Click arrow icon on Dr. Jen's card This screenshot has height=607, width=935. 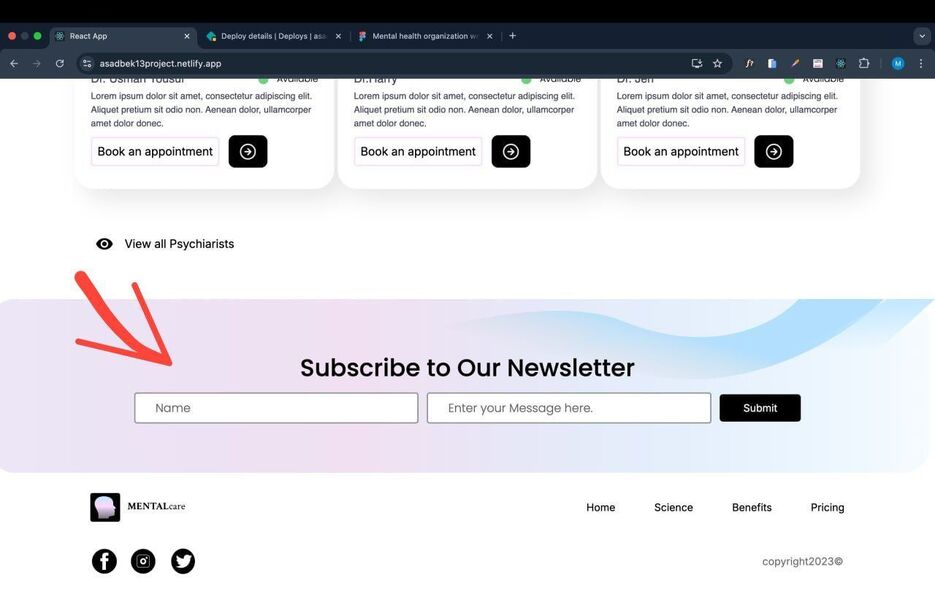point(774,151)
